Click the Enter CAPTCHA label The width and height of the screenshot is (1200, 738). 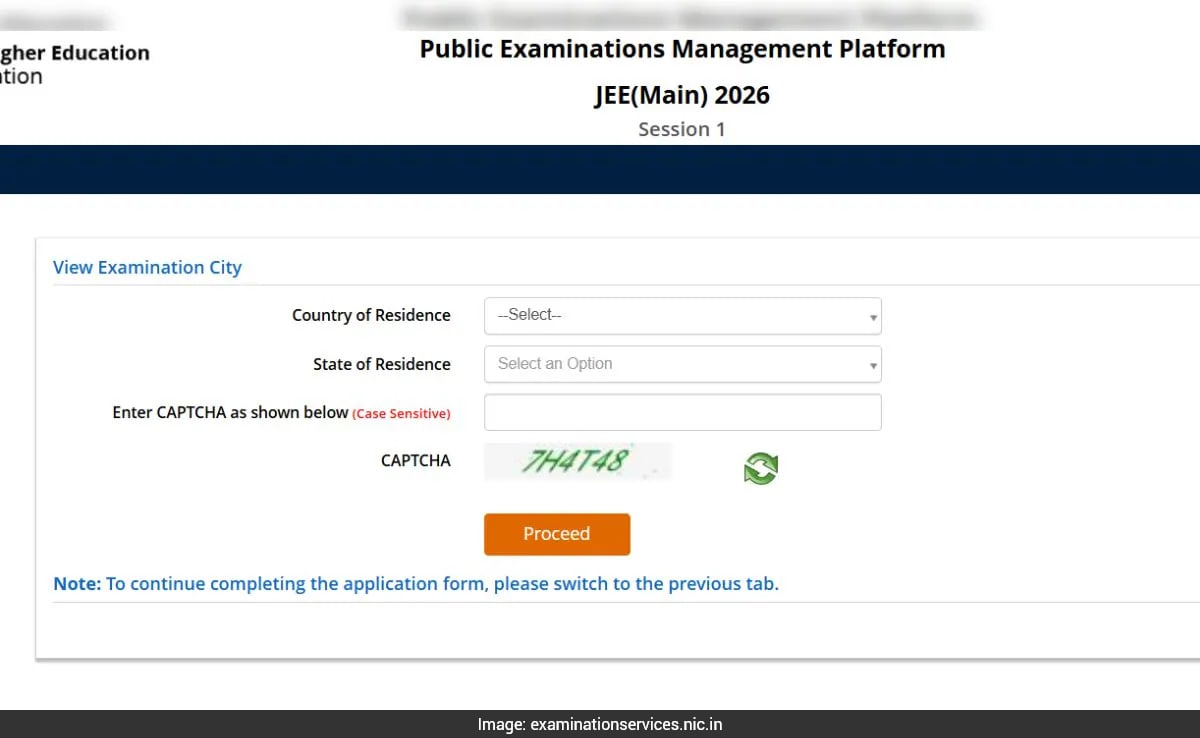pos(228,412)
